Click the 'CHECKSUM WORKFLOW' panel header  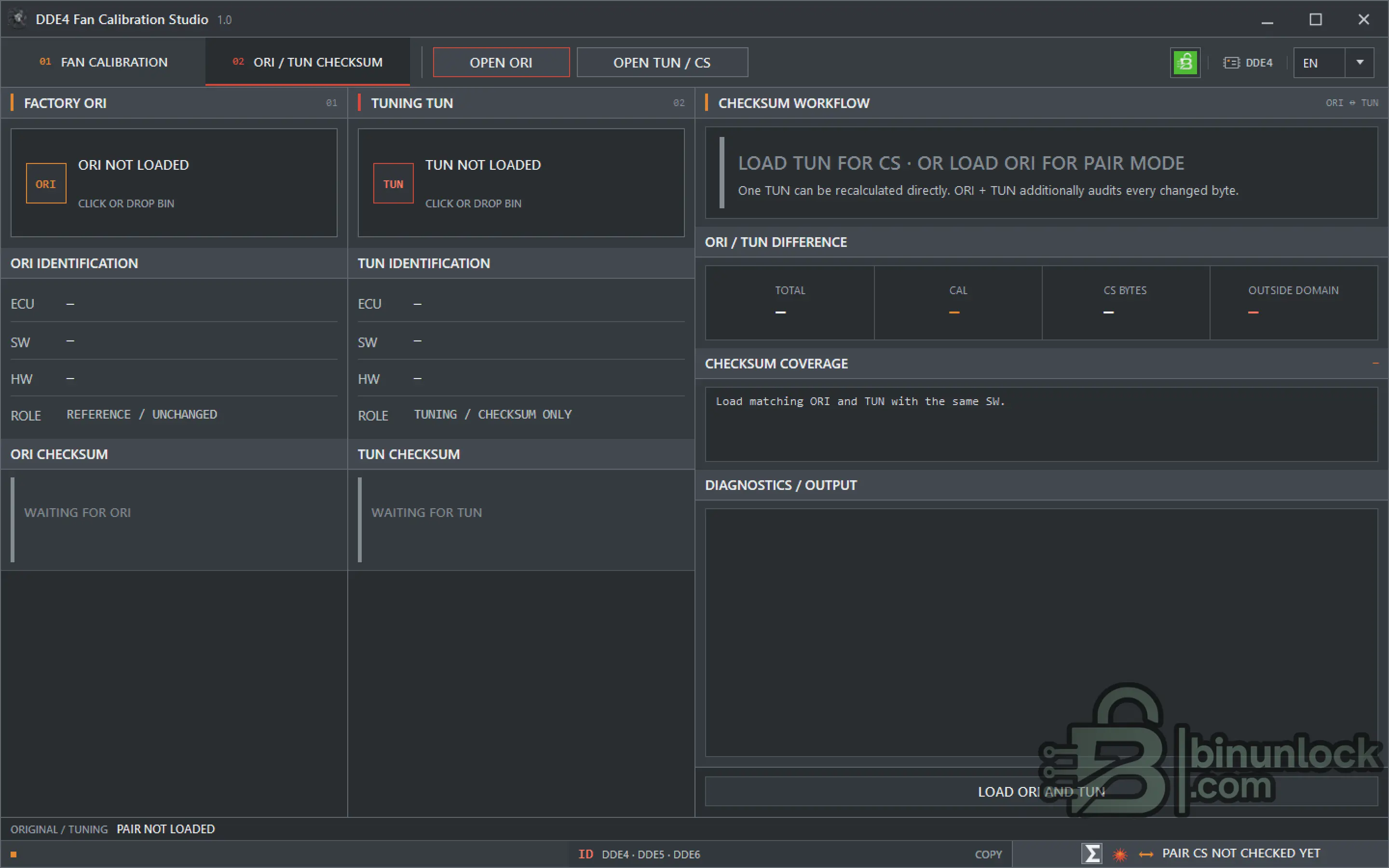coord(1042,103)
